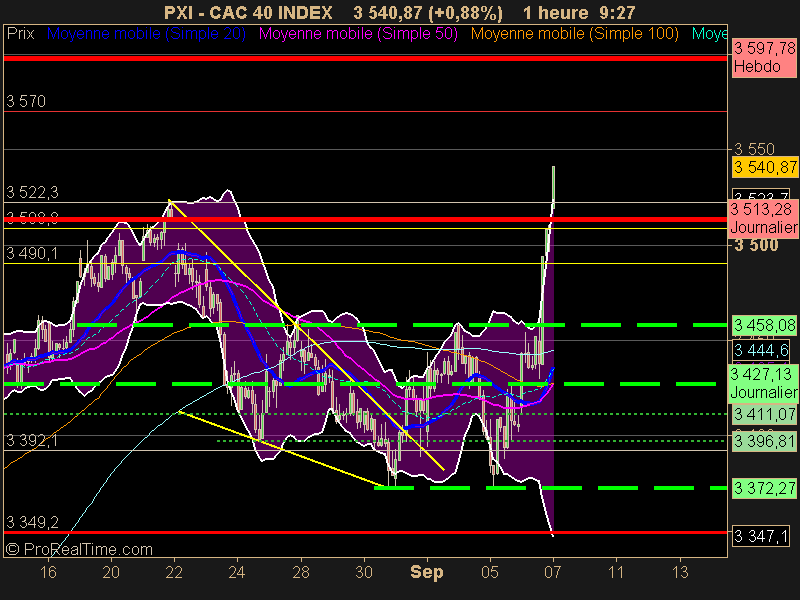This screenshot has height=600, width=800.
Task: Click the 3 411,07 level tag
Action: [x=764, y=414]
